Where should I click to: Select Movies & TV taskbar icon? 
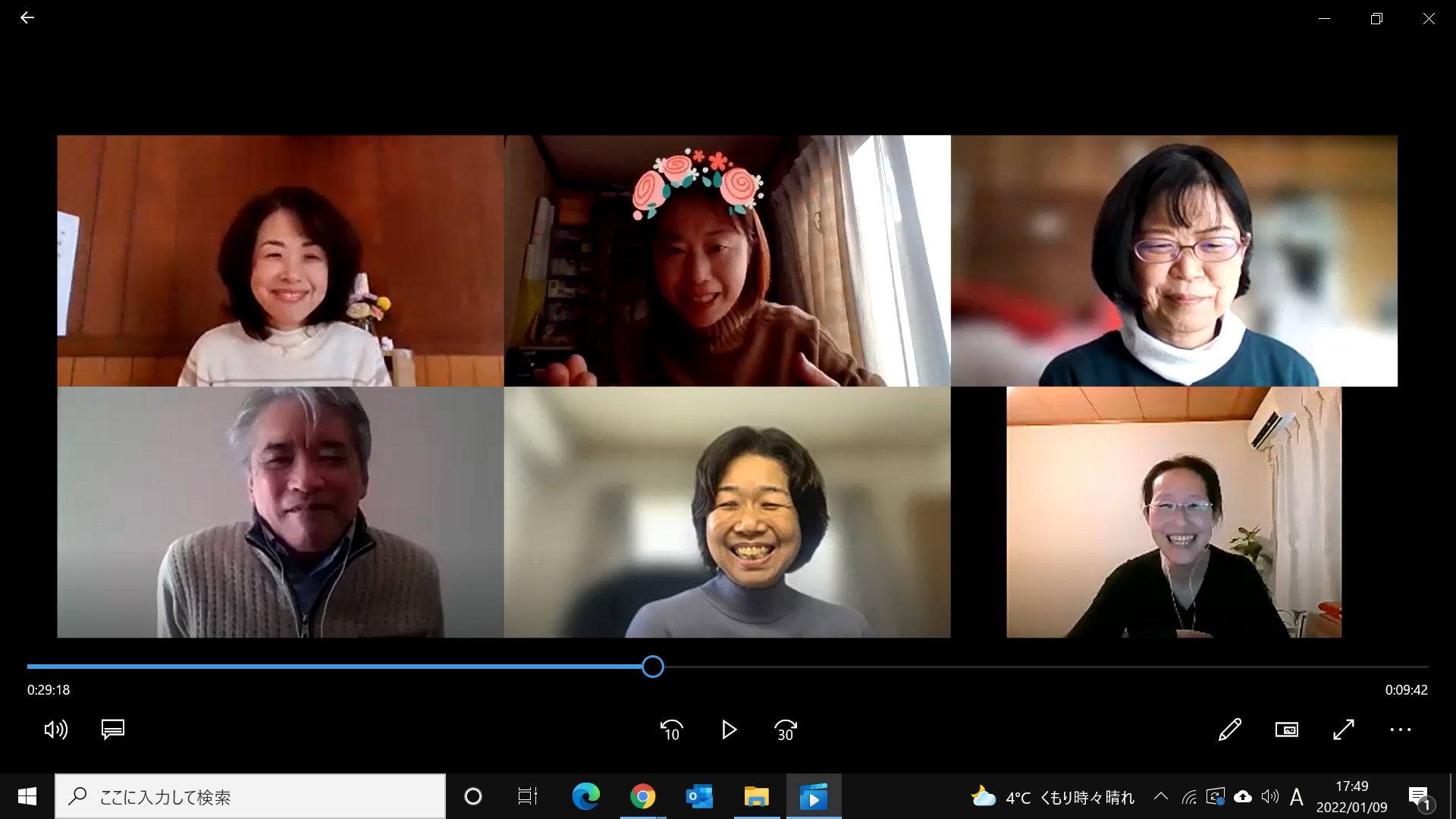(814, 796)
